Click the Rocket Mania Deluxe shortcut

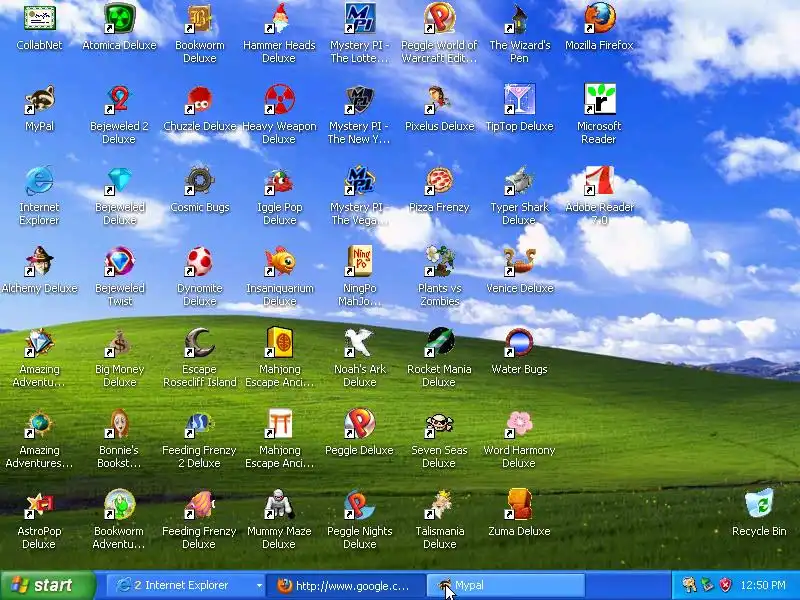439,343
